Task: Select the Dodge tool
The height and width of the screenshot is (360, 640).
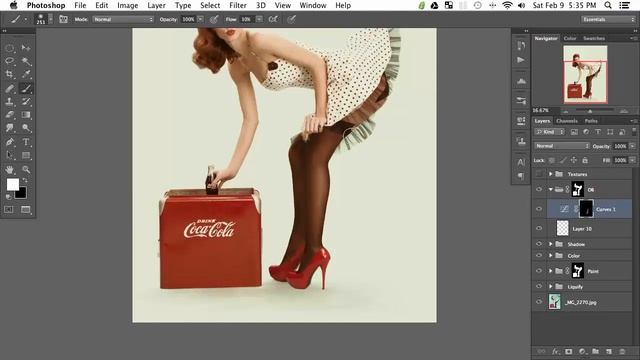Action: (26, 128)
